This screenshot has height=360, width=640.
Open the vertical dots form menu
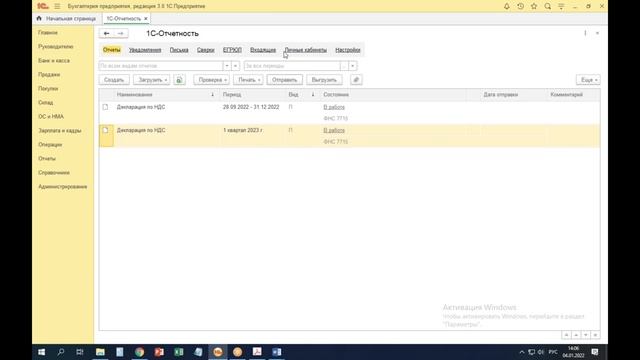point(585,33)
